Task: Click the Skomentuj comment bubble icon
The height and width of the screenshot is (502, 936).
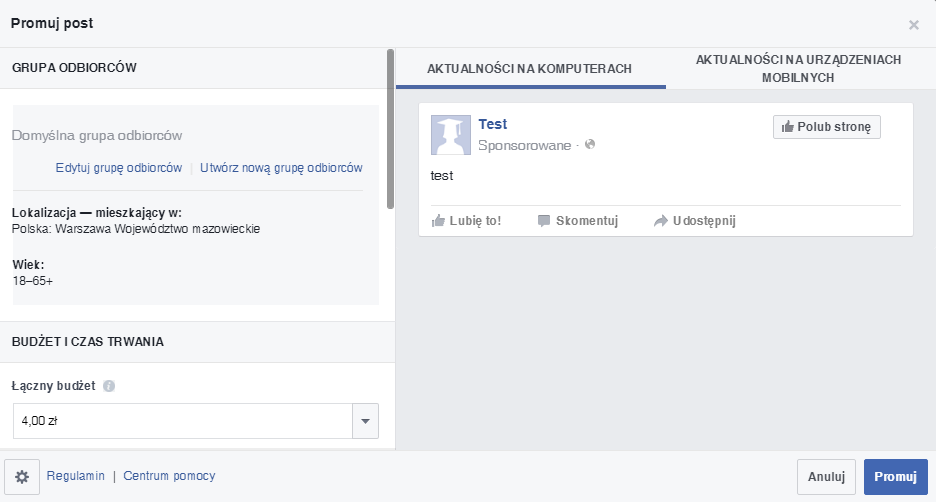Action: tap(544, 221)
